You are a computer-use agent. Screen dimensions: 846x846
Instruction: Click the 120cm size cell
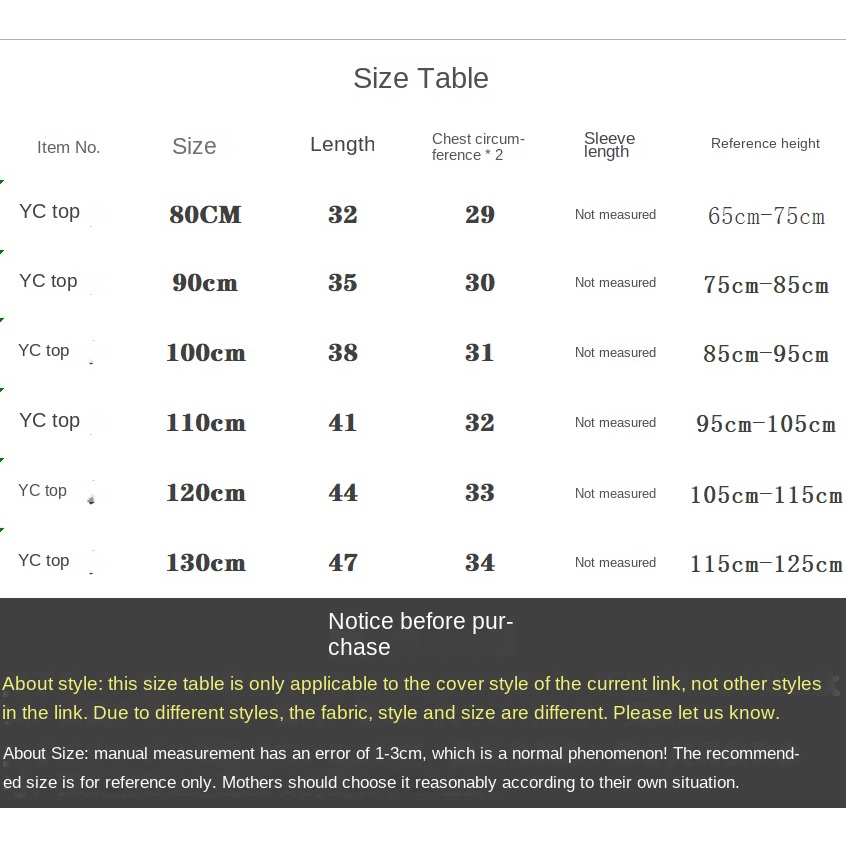point(206,493)
